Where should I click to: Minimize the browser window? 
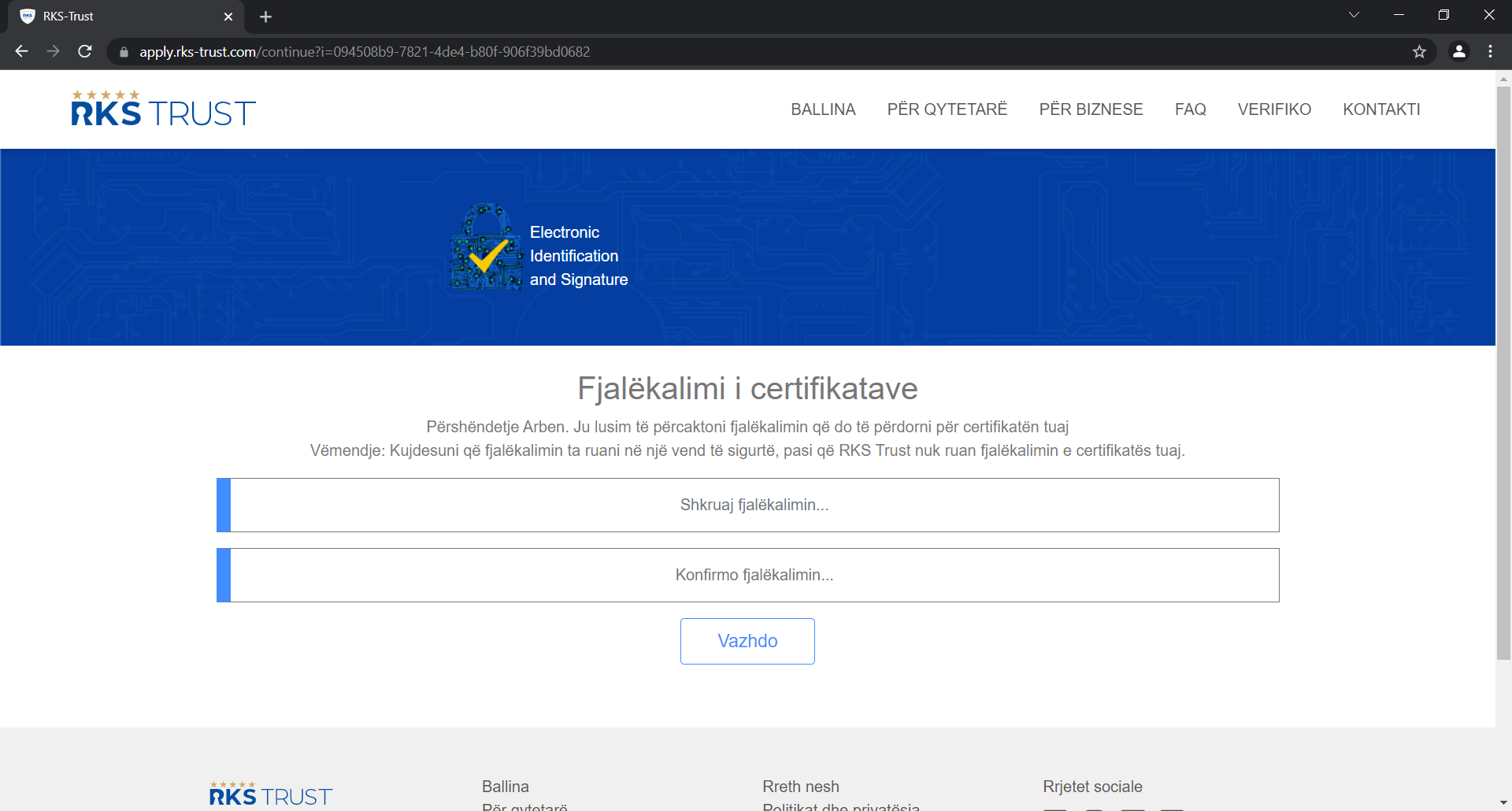[1399, 15]
